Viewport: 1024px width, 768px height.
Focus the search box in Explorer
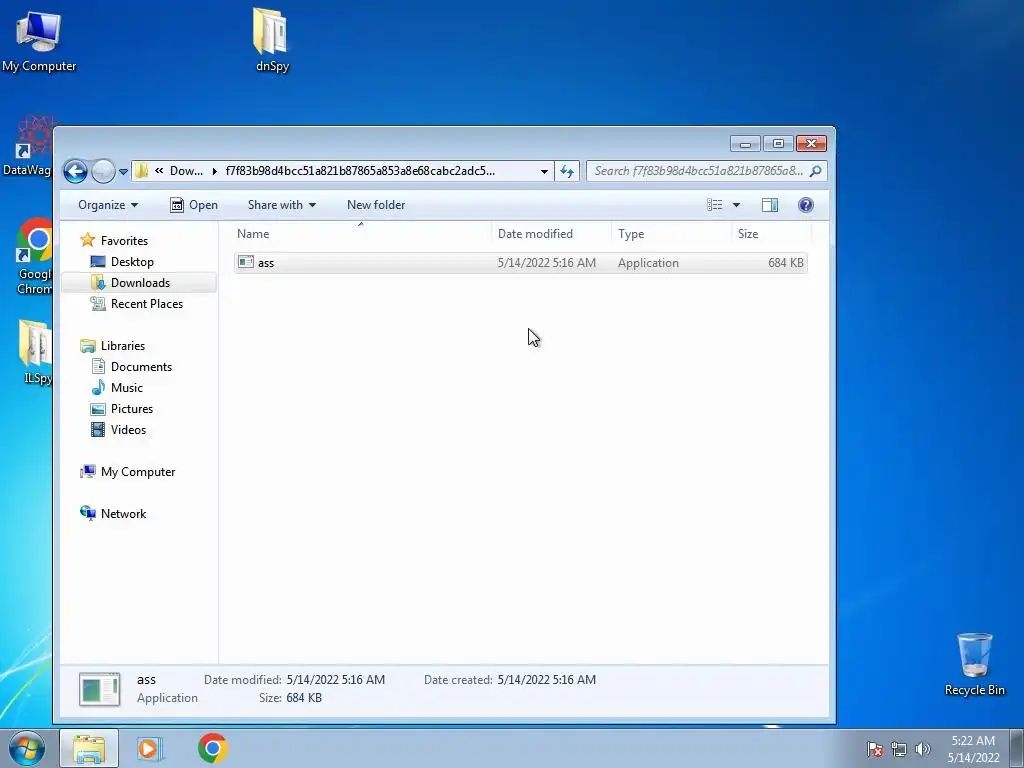coord(707,171)
